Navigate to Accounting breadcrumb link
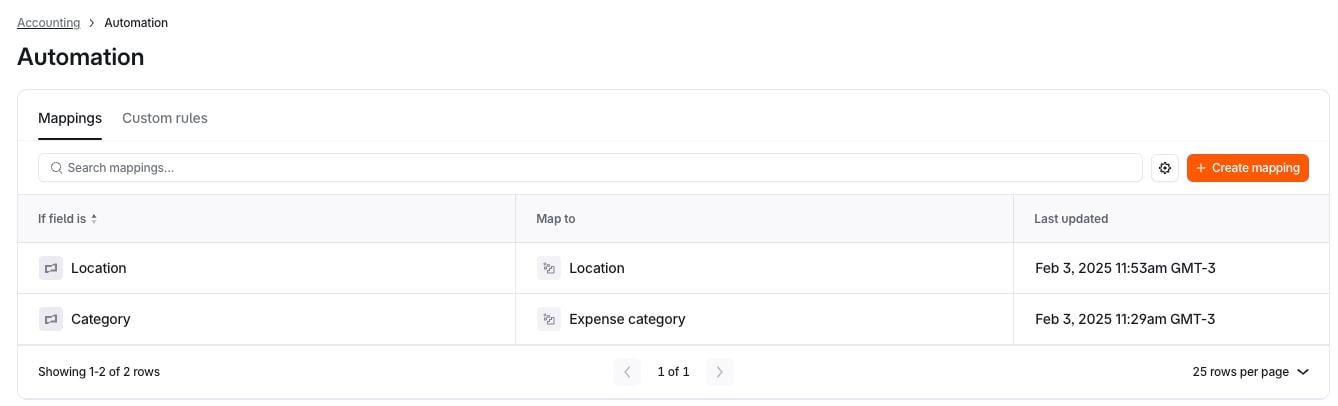Image resolution: width=1338 pixels, height=406 pixels. coord(48,23)
